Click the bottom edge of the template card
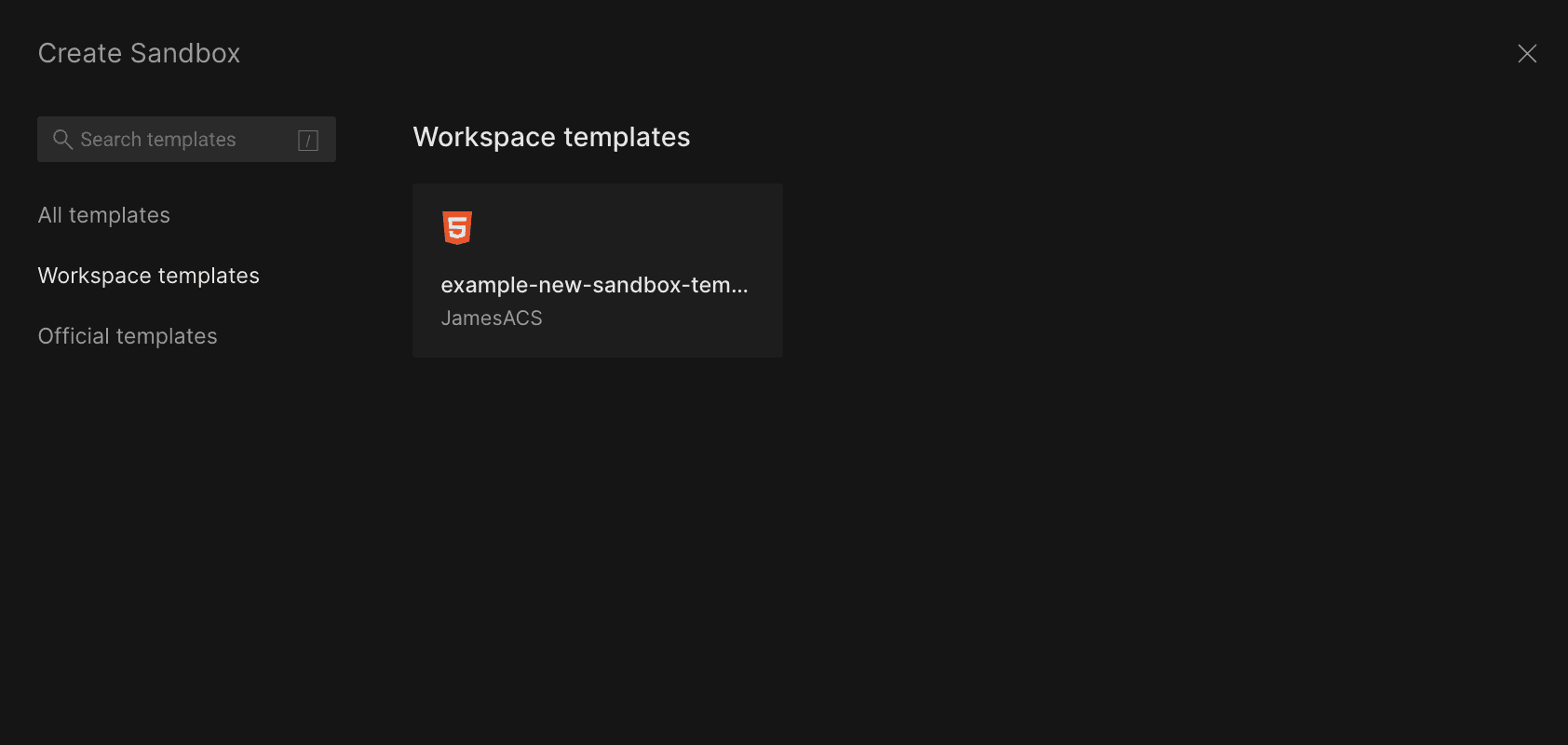 [597, 354]
